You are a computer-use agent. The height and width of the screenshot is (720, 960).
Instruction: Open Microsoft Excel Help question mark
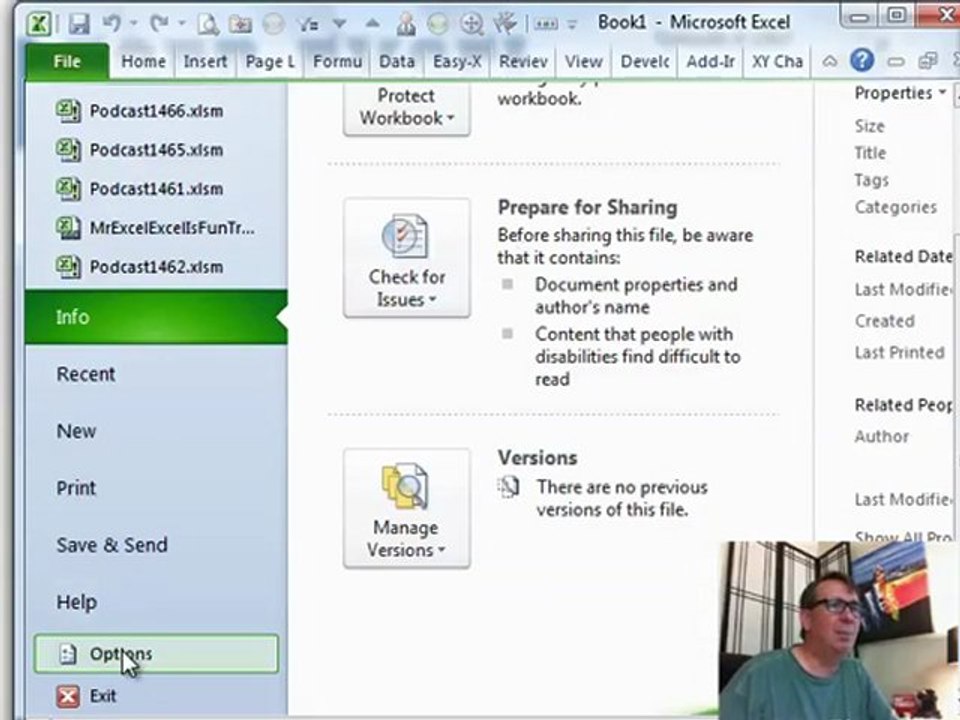(x=861, y=61)
